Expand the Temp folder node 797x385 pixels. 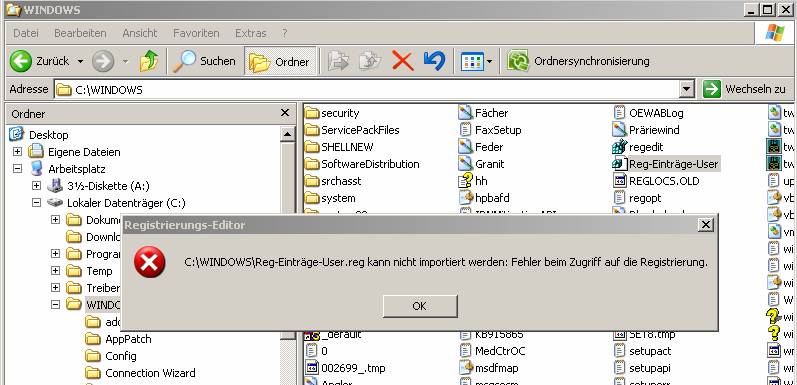55,271
